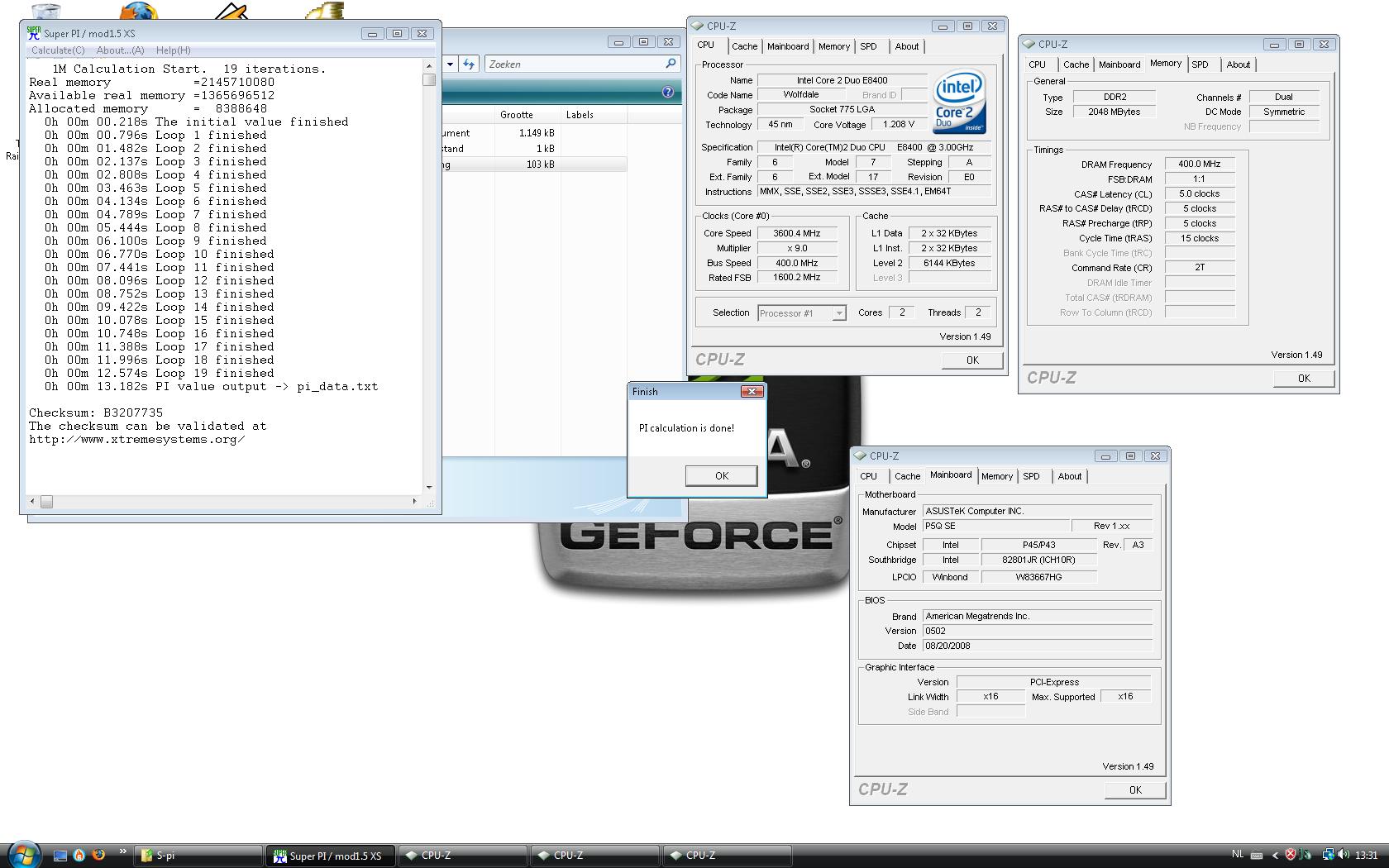Select the DRAM Frequency 400.0 MHz value
1389x868 pixels.
1199,165
